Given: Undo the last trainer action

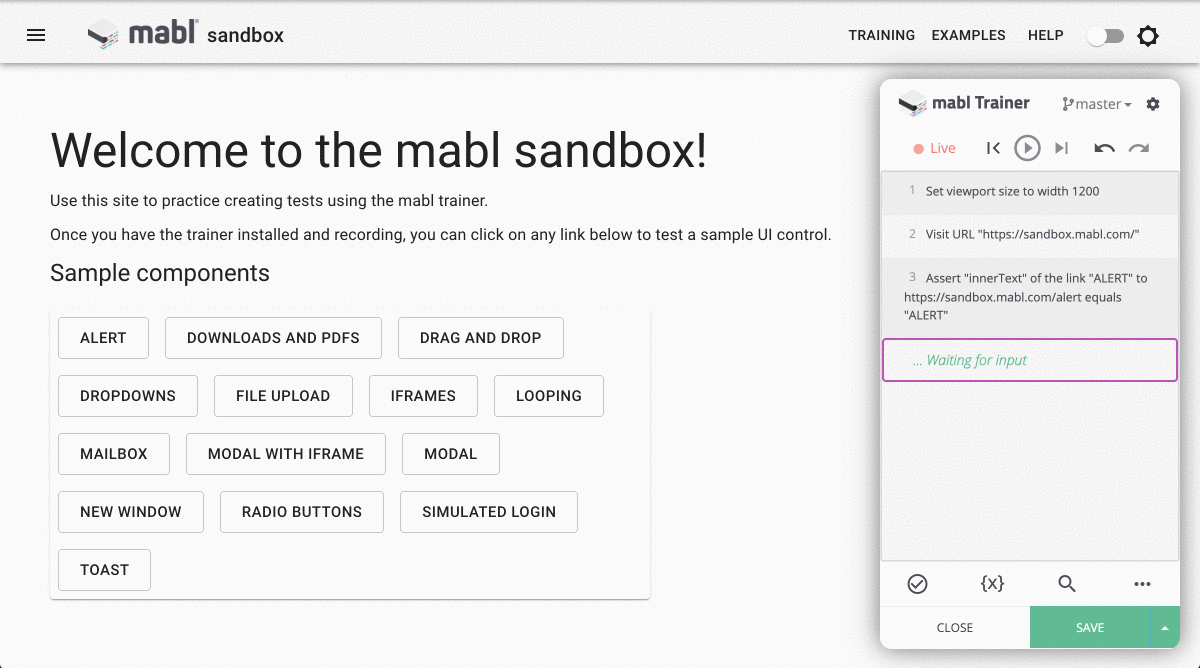Looking at the screenshot, I should click(1104, 148).
